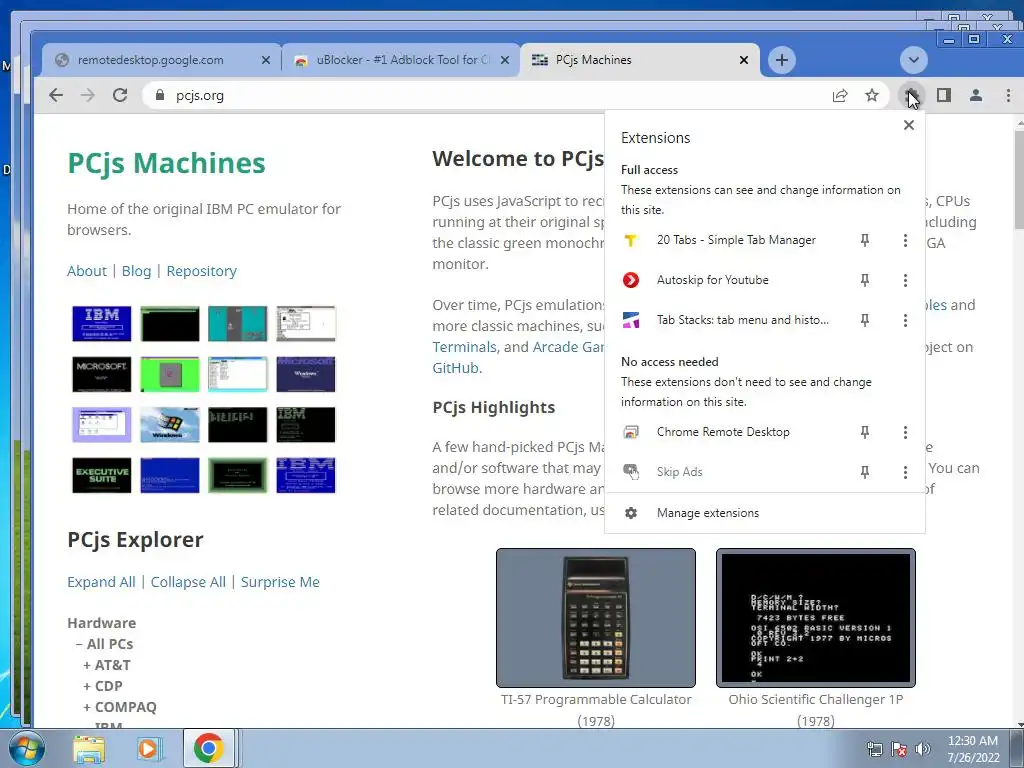Open the Chrome side panel icon
The height and width of the screenshot is (768, 1024).
(944, 95)
